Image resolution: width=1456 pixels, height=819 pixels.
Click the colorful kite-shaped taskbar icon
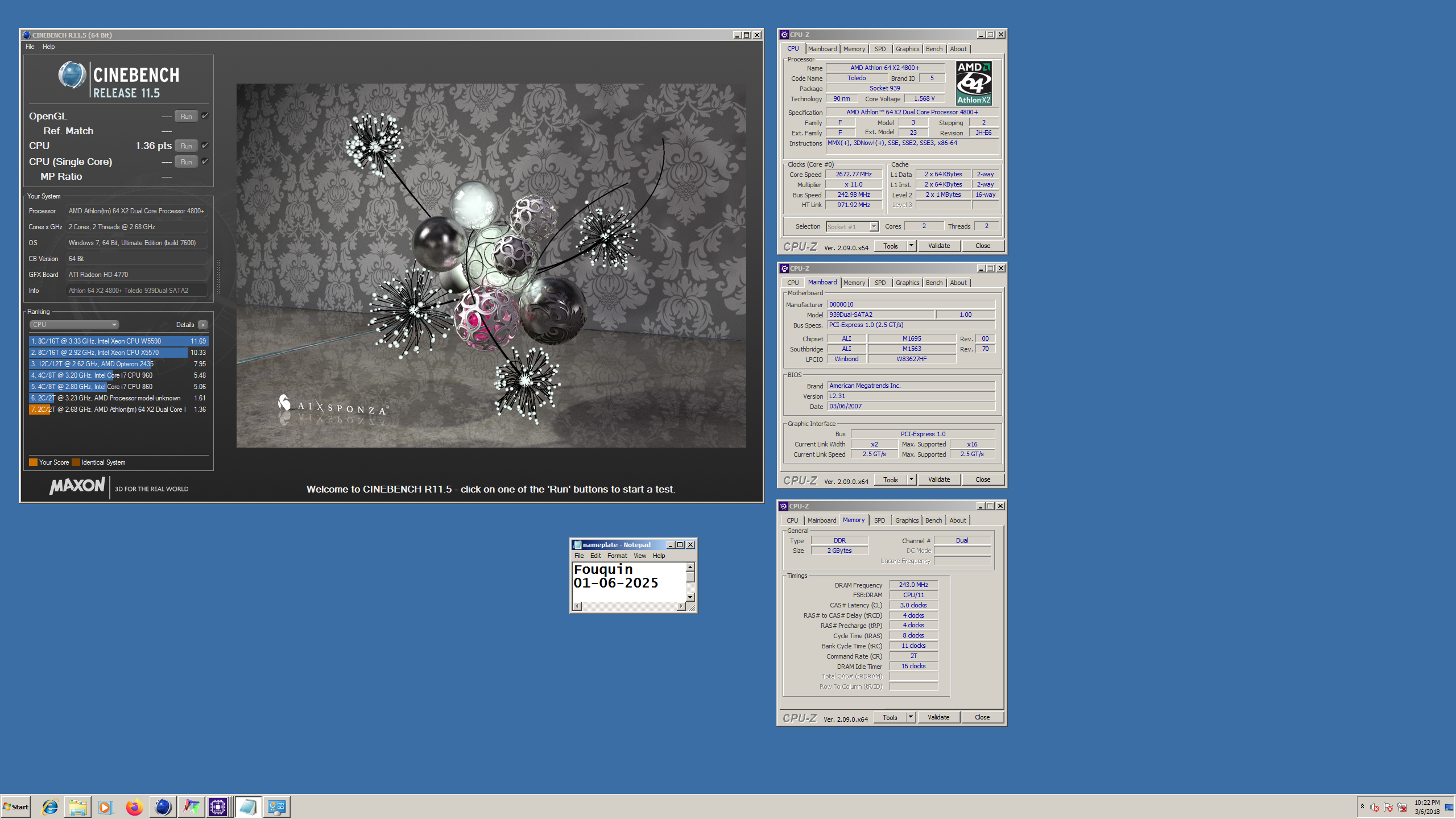191,806
